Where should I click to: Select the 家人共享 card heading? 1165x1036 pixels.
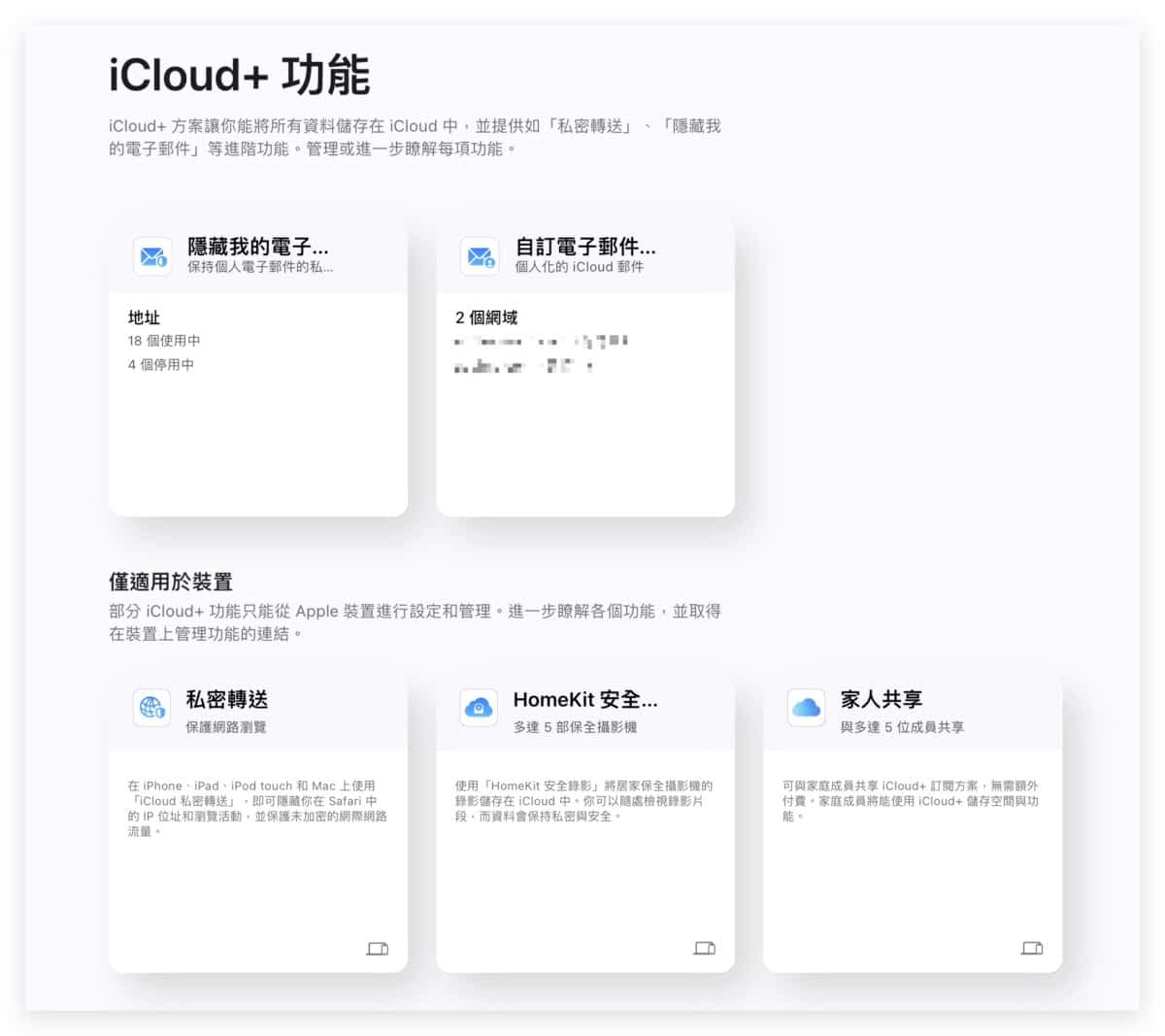tap(882, 699)
